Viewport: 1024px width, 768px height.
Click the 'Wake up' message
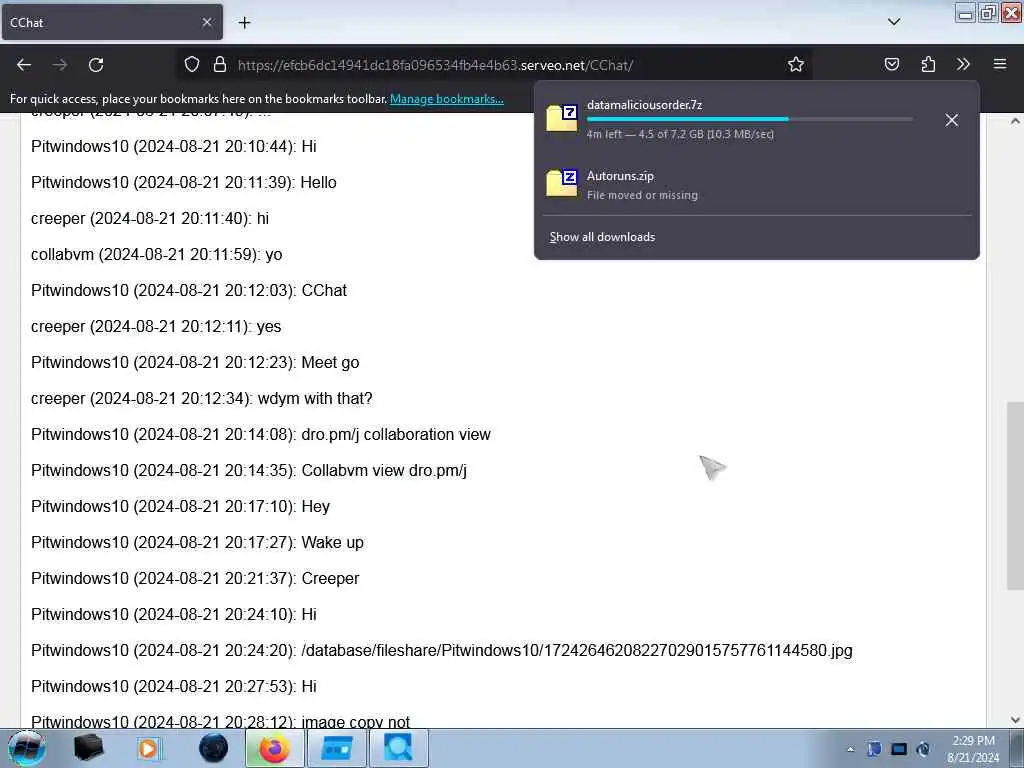[197, 542]
